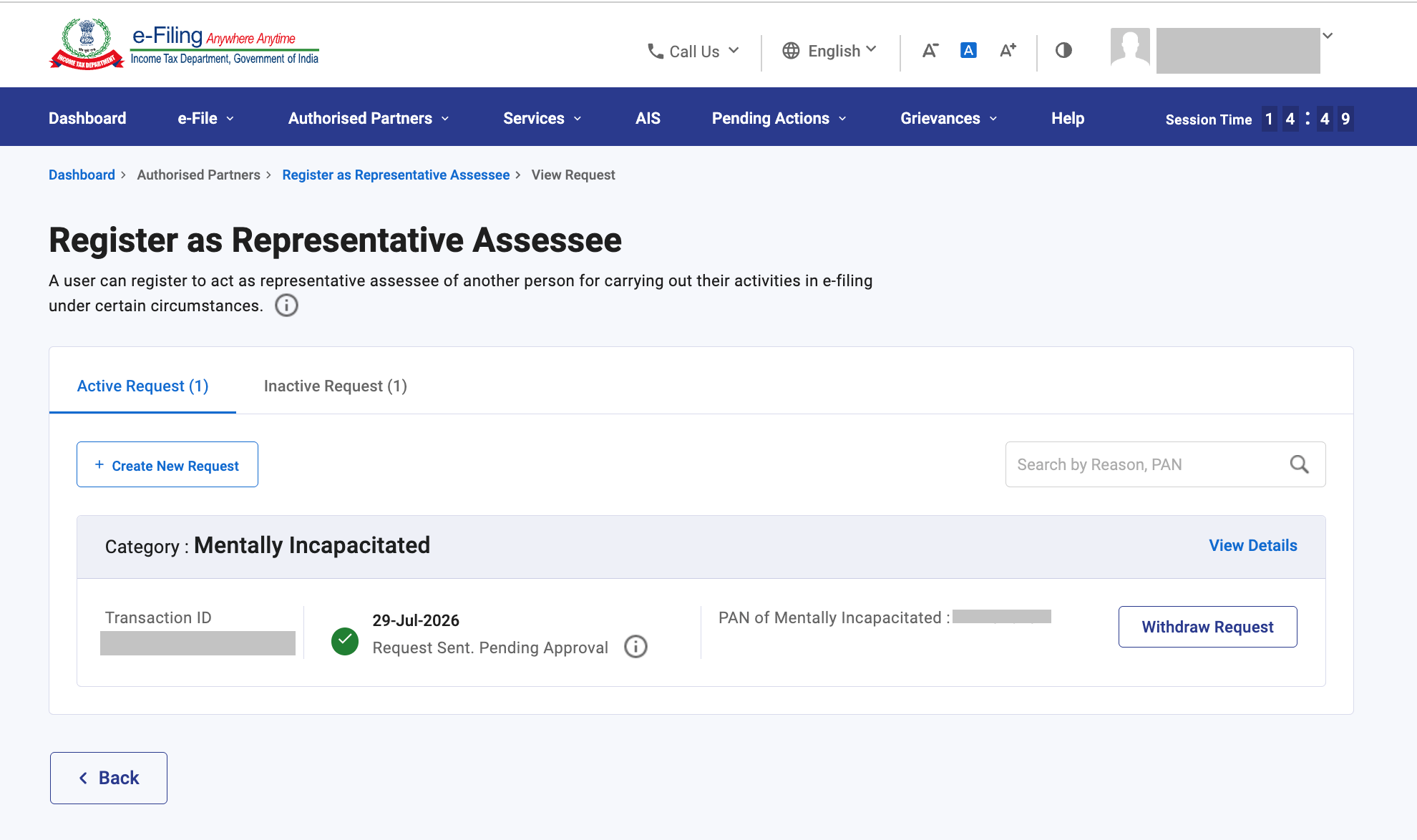Click the e-Filing Anywhere Anytime logo text
Screen dimensions: 1417x840
tap(214, 36)
